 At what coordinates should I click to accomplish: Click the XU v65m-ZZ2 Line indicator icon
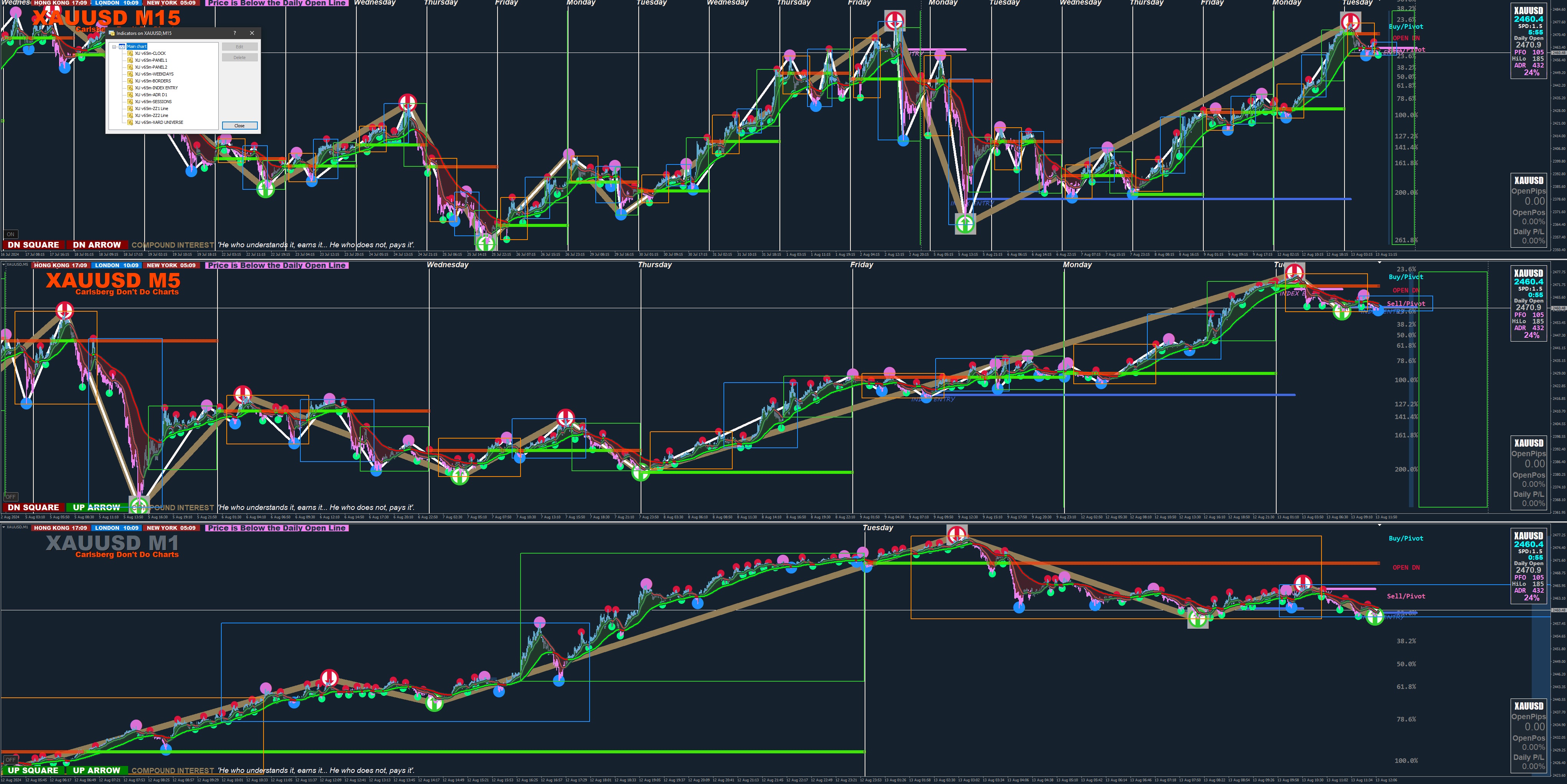(130, 115)
